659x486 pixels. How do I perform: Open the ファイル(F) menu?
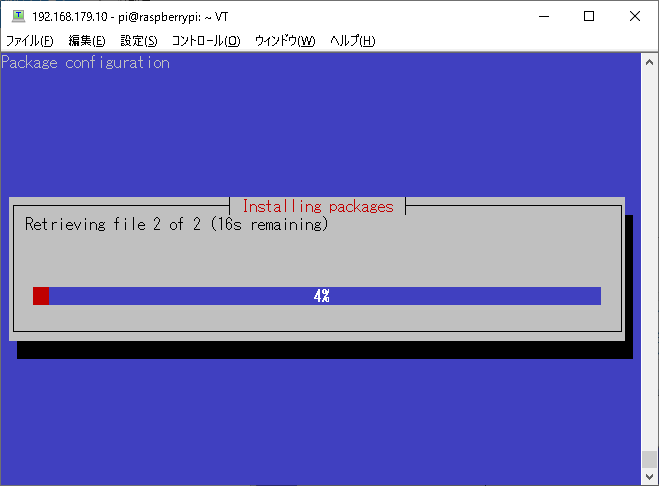click(29, 41)
